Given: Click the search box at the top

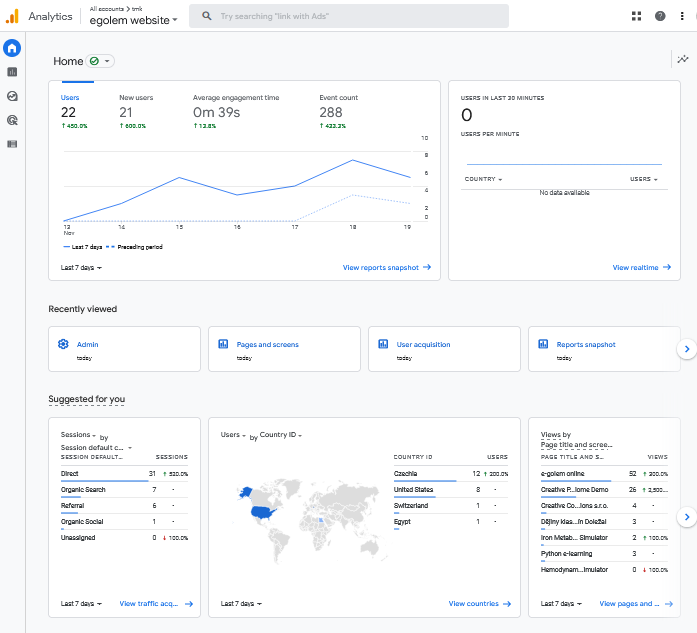Looking at the screenshot, I should (x=350, y=16).
